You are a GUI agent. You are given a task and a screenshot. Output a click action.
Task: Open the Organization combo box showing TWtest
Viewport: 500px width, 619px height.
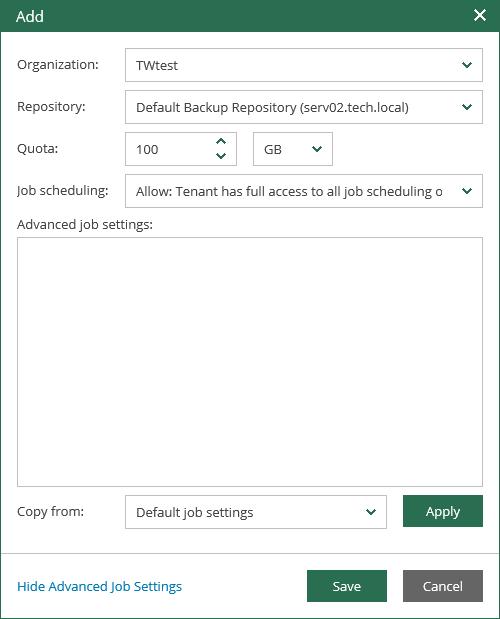(x=303, y=65)
